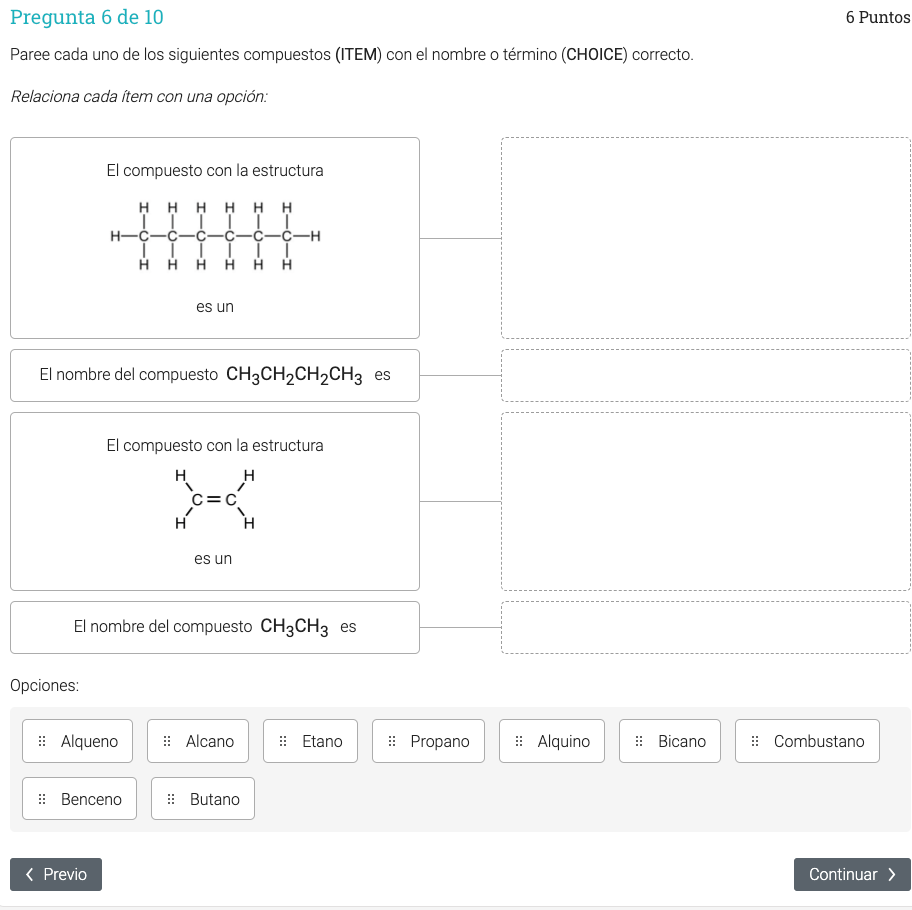Select the Combustano option chip
The height and width of the screenshot is (910, 912).
[807, 741]
